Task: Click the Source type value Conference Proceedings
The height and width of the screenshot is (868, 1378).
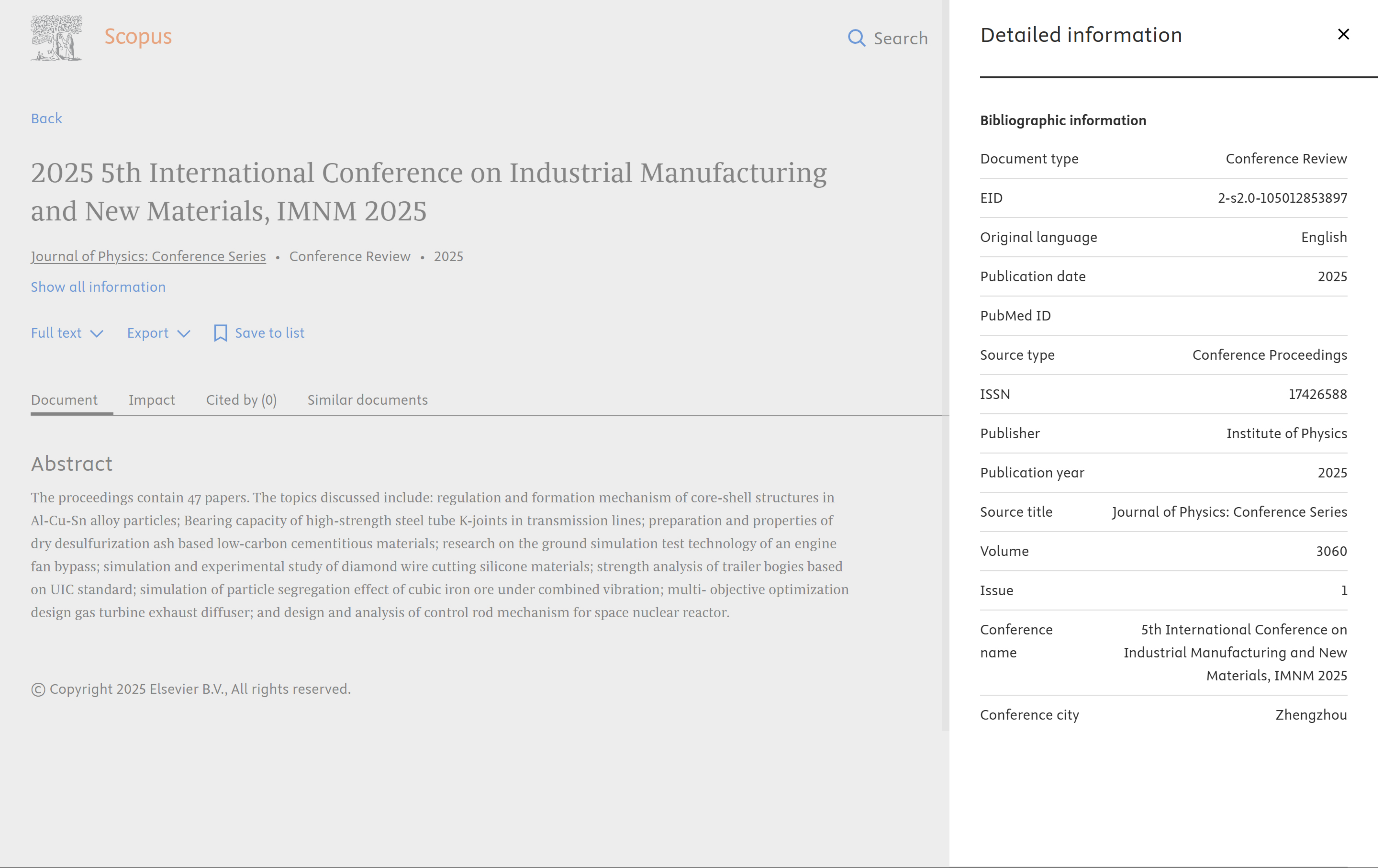Action: pos(1270,355)
